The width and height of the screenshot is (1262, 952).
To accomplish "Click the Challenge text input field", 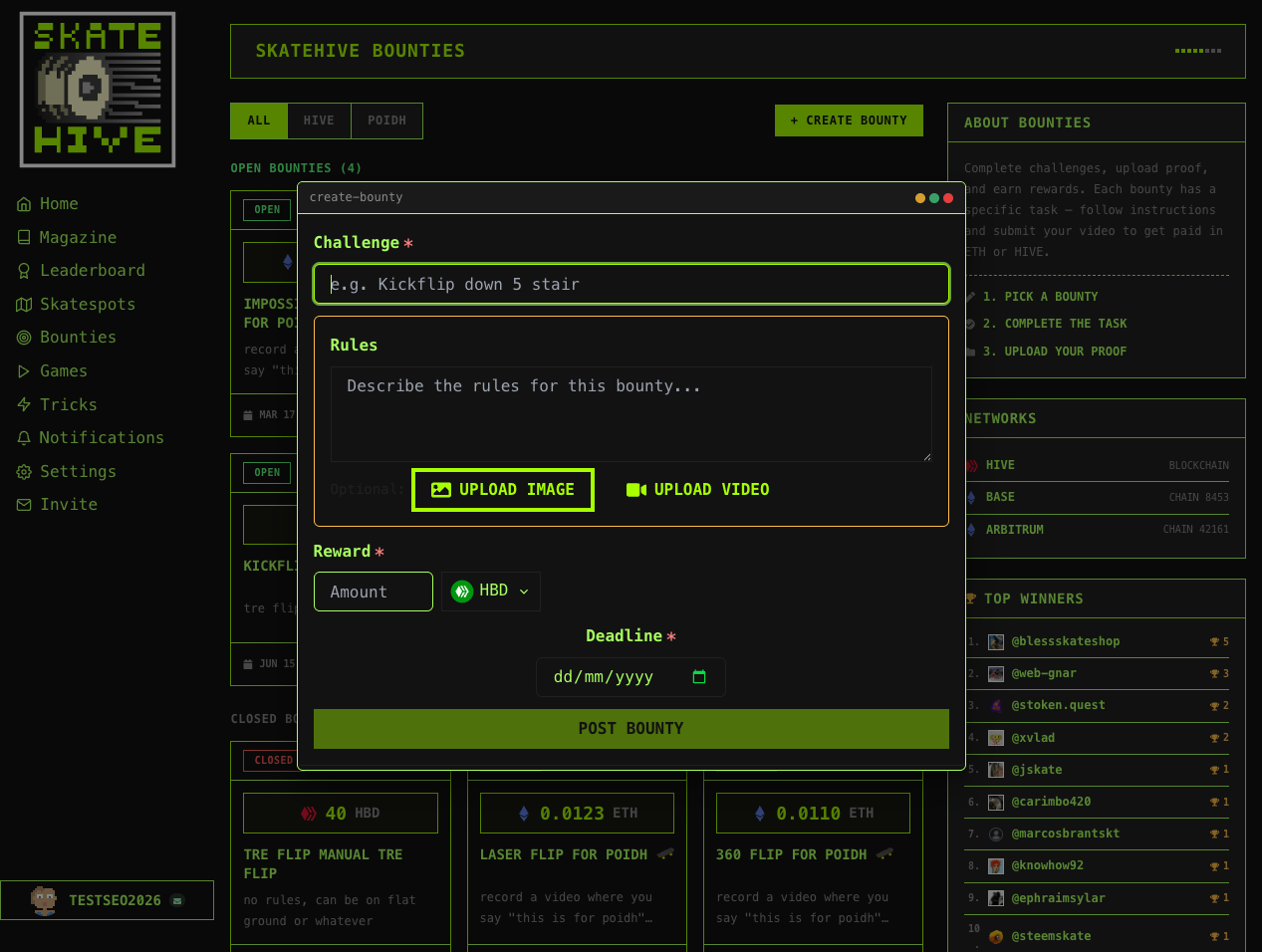I will coord(631,285).
